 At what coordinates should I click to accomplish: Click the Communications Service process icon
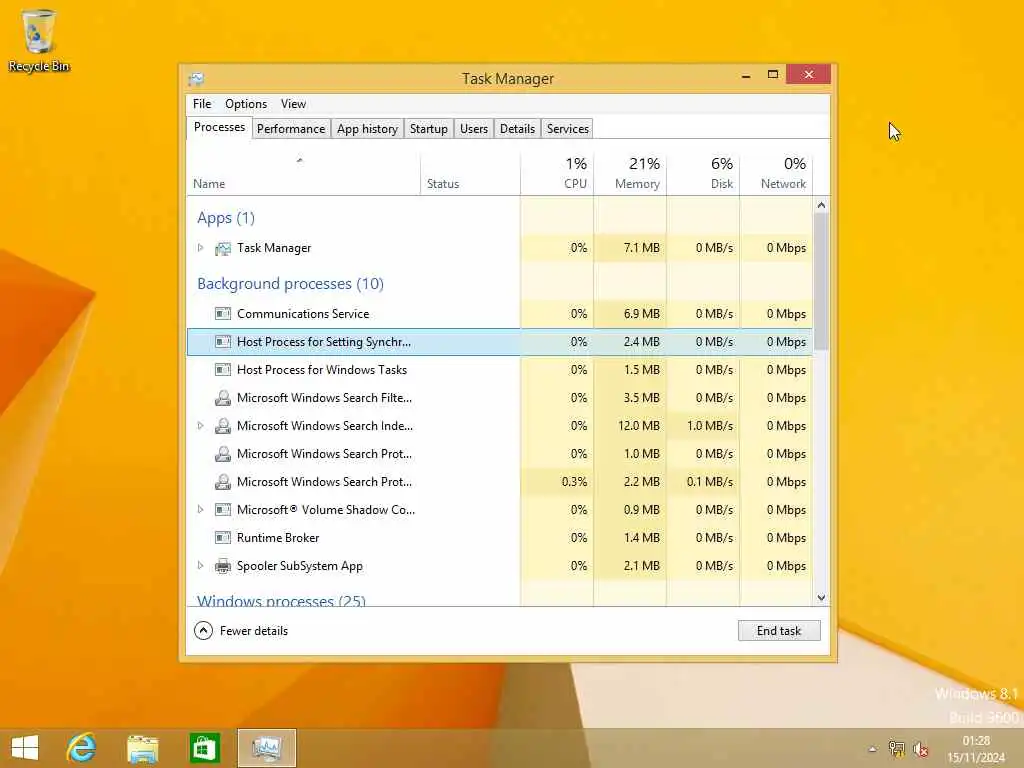pyautogui.click(x=223, y=313)
